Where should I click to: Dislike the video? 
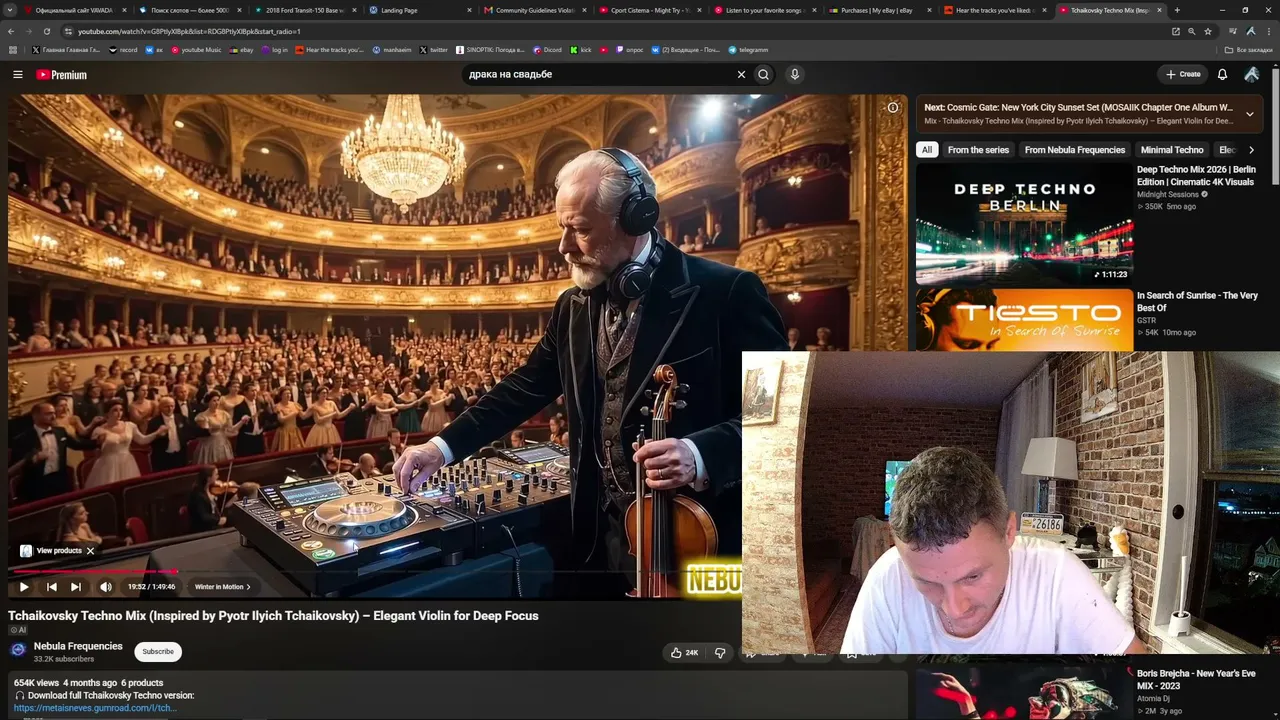[x=720, y=653]
